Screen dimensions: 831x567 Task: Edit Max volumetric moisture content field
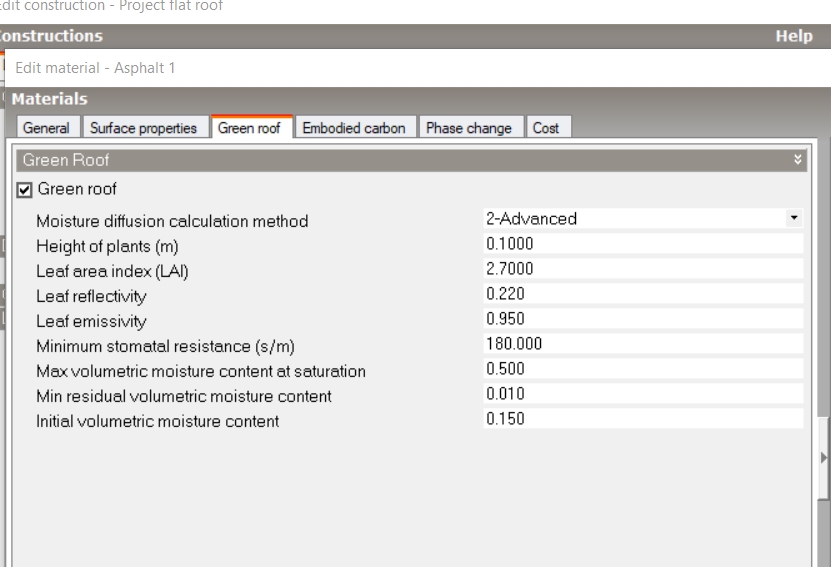(x=643, y=368)
